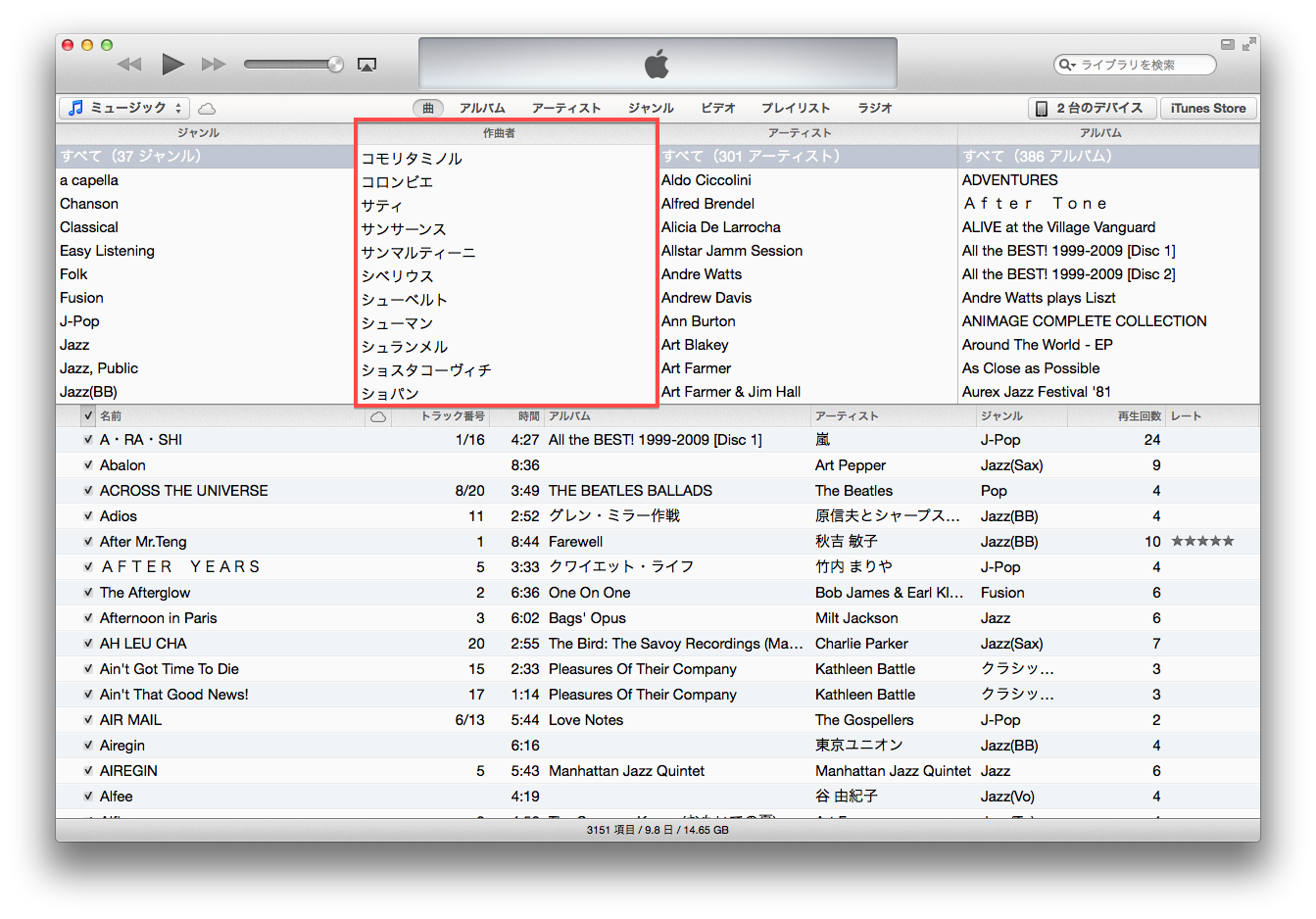
Task: Click the iCloud icon beside ミュージック
Action: click(x=207, y=109)
